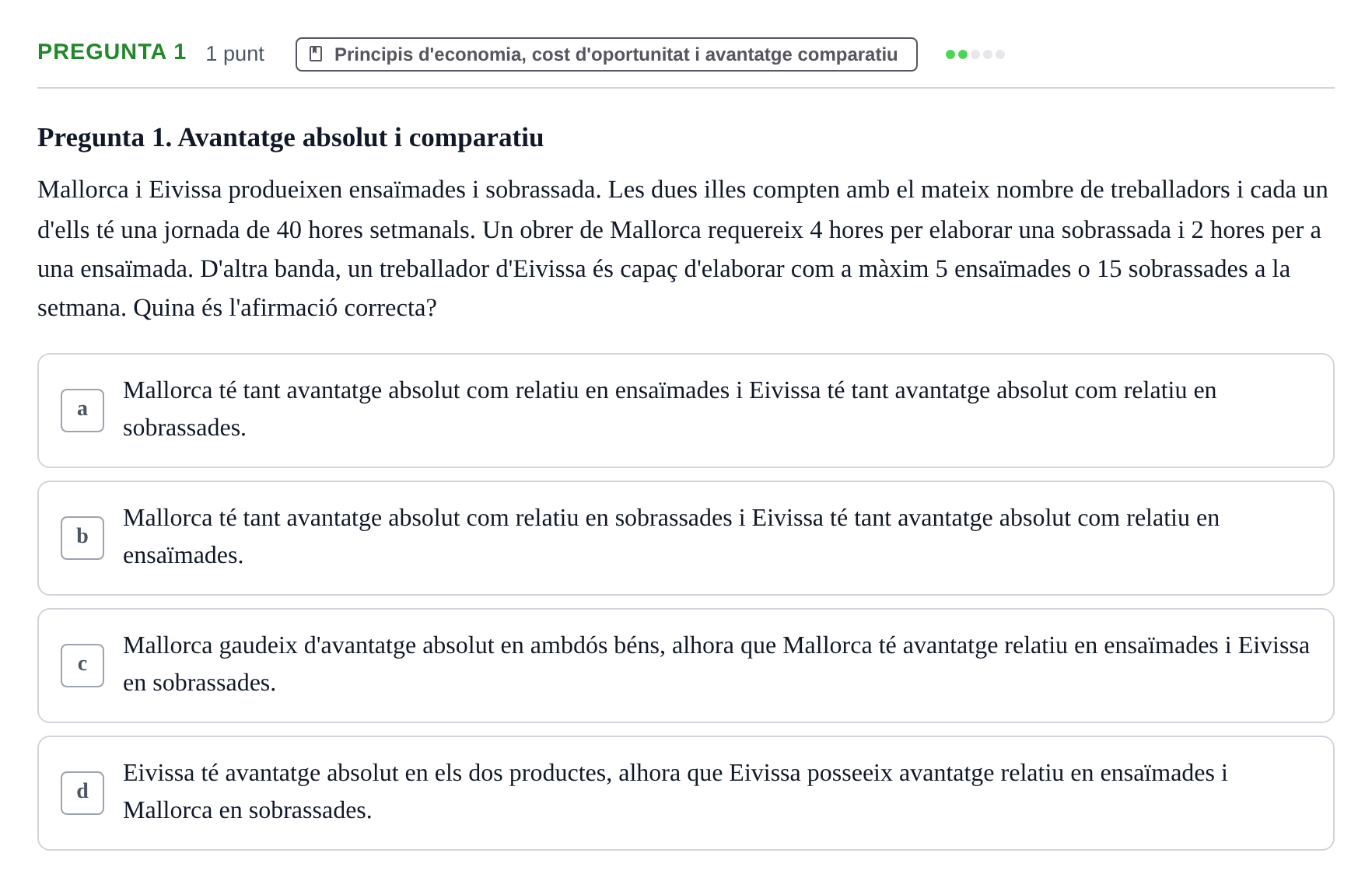This screenshot has height=888, width=1372.
Task: Click the difficulty dots indicator
Action: pyautogui.click(x=975, y=54)
